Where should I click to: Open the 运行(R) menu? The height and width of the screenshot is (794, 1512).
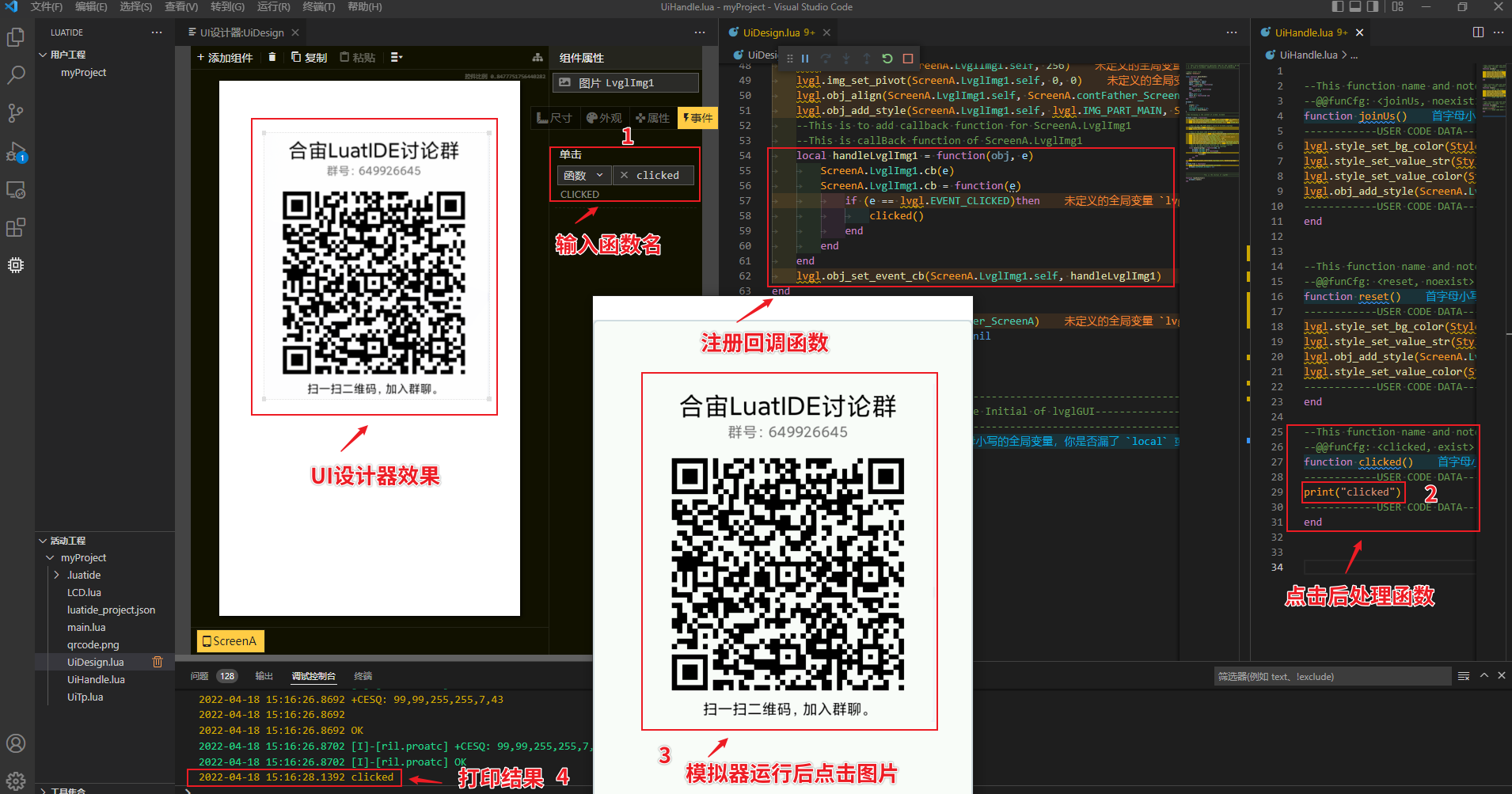(x=273, y=7)
